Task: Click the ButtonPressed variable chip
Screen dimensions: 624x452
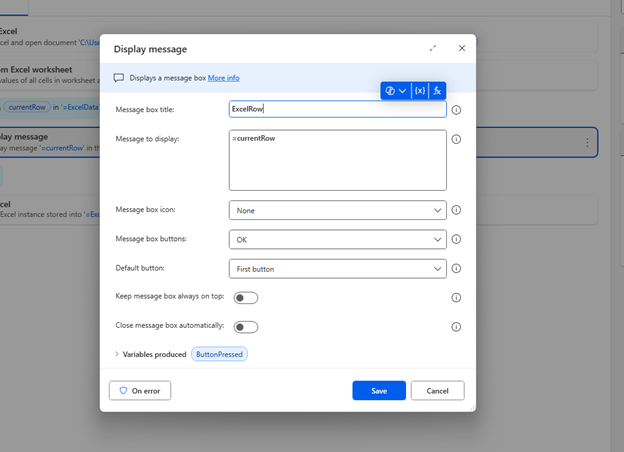Action: click(x=219, y=354)
